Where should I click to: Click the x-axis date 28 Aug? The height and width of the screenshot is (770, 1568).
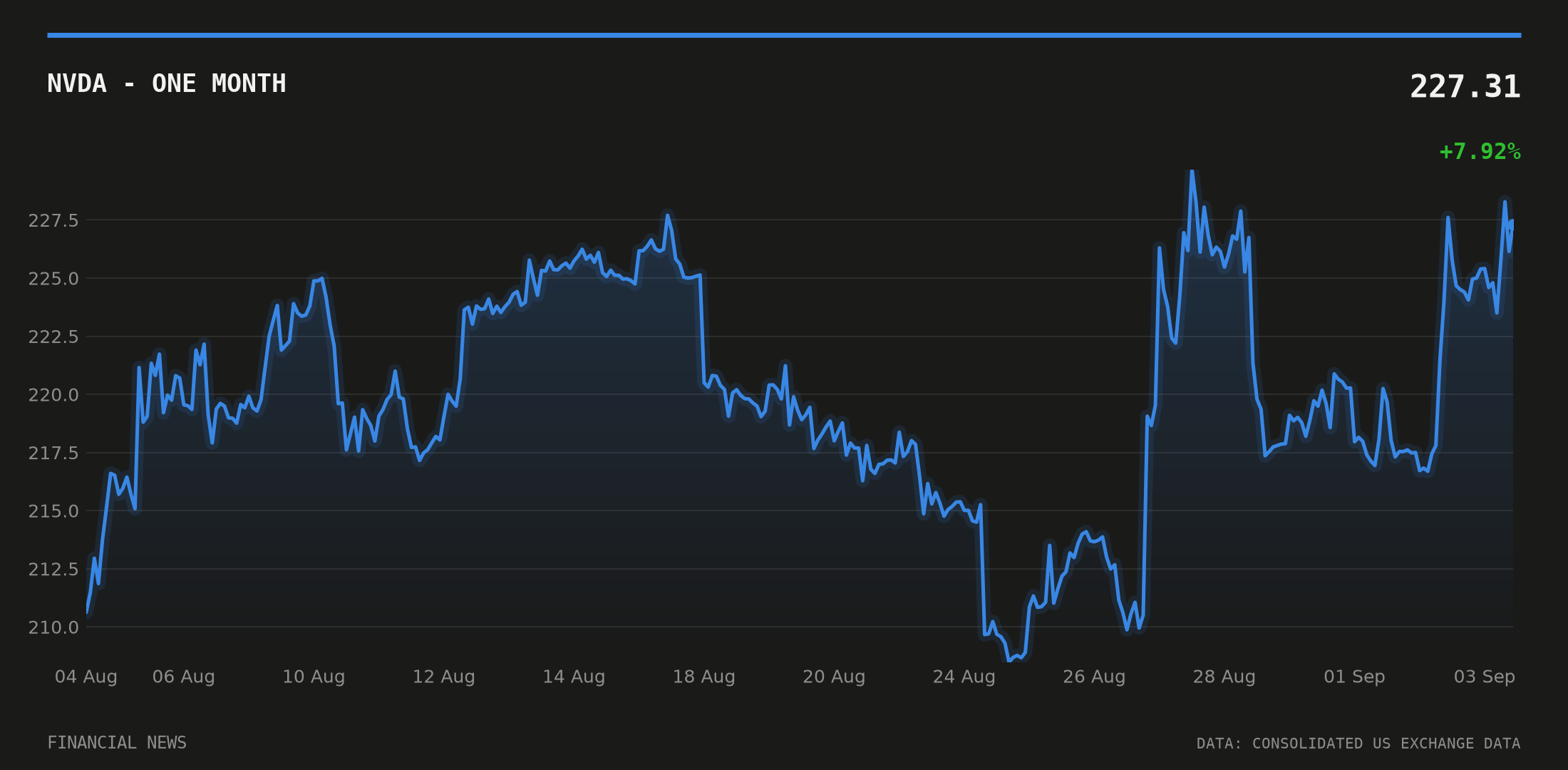coord(1224,677)
